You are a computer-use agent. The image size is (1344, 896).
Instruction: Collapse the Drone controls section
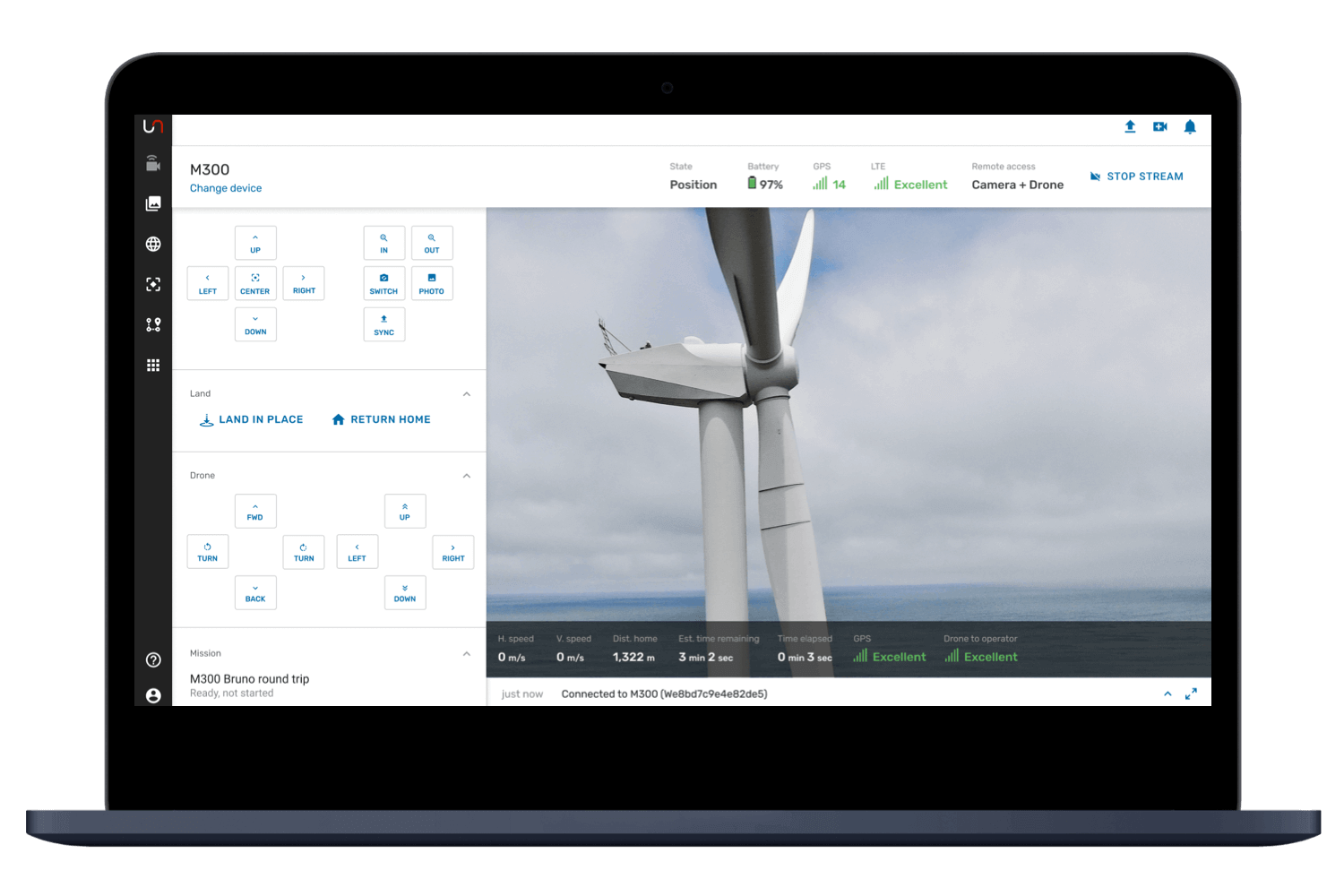(x=466, y=476)
